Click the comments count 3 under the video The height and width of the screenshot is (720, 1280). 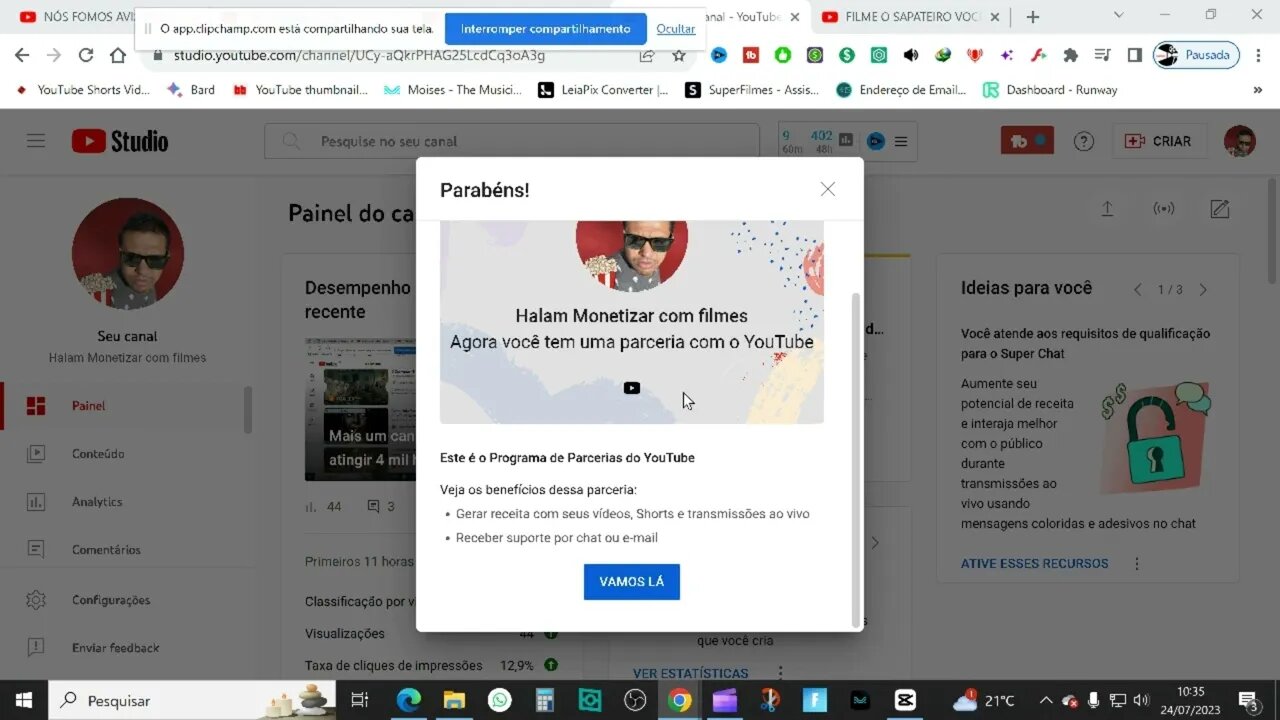click(x=381, y=507)
